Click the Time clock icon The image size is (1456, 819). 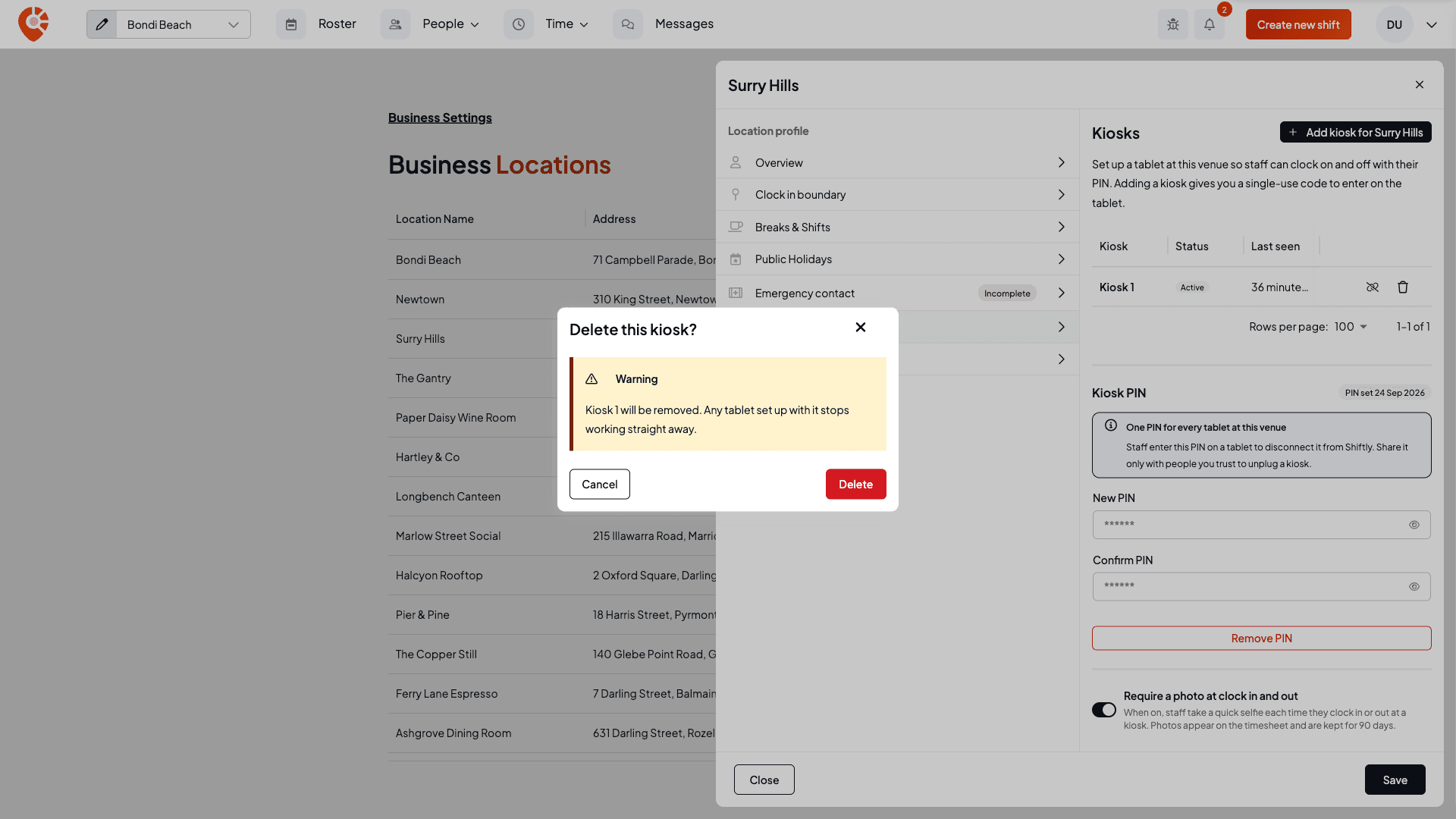(519, 24)
